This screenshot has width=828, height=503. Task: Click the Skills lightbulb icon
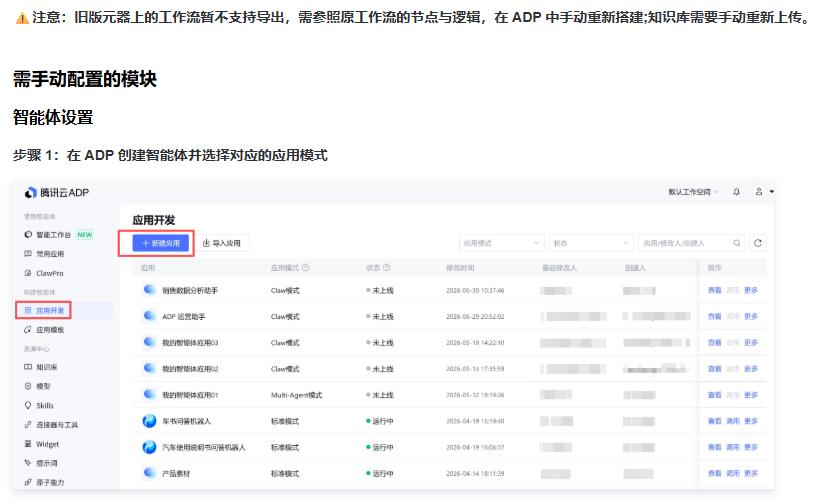pyautogui.click(x=28, y=405)
